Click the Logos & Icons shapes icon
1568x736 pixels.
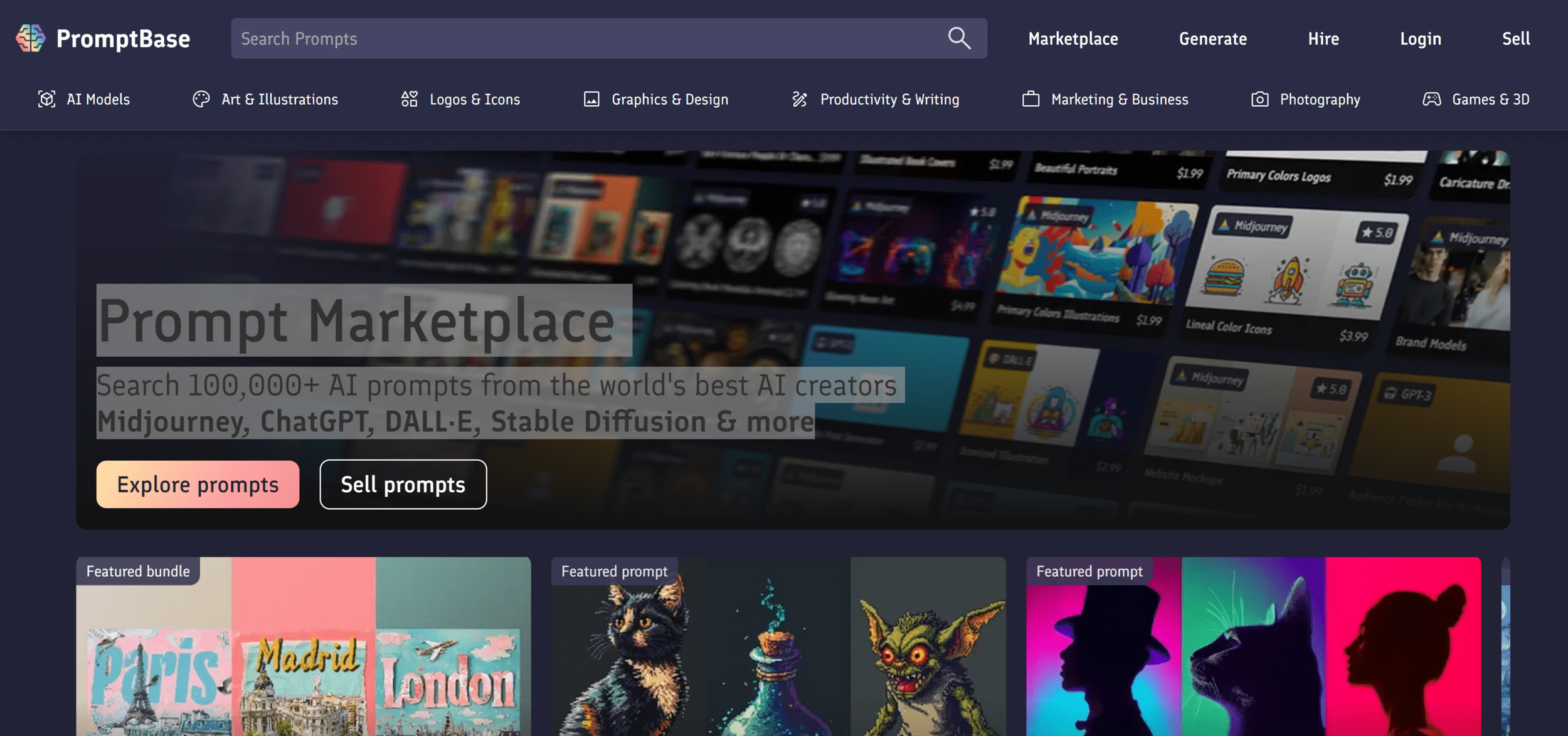click(x=409, y=99)
